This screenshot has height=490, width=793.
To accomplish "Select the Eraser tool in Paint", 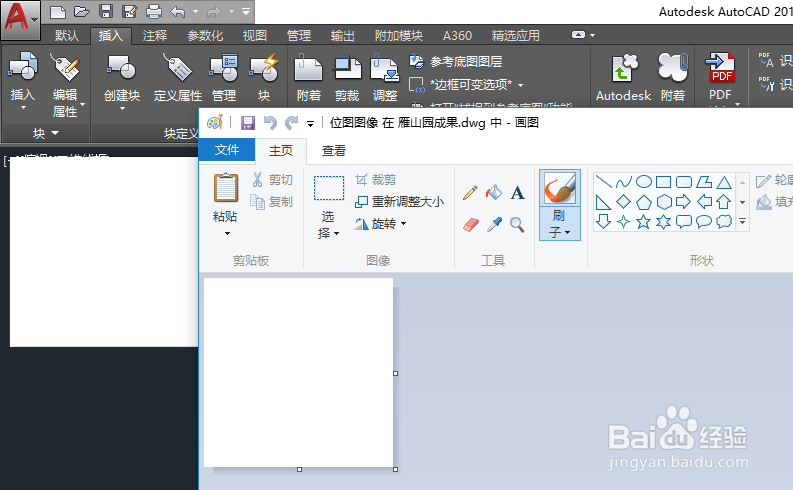I will [x=470, y=225].
